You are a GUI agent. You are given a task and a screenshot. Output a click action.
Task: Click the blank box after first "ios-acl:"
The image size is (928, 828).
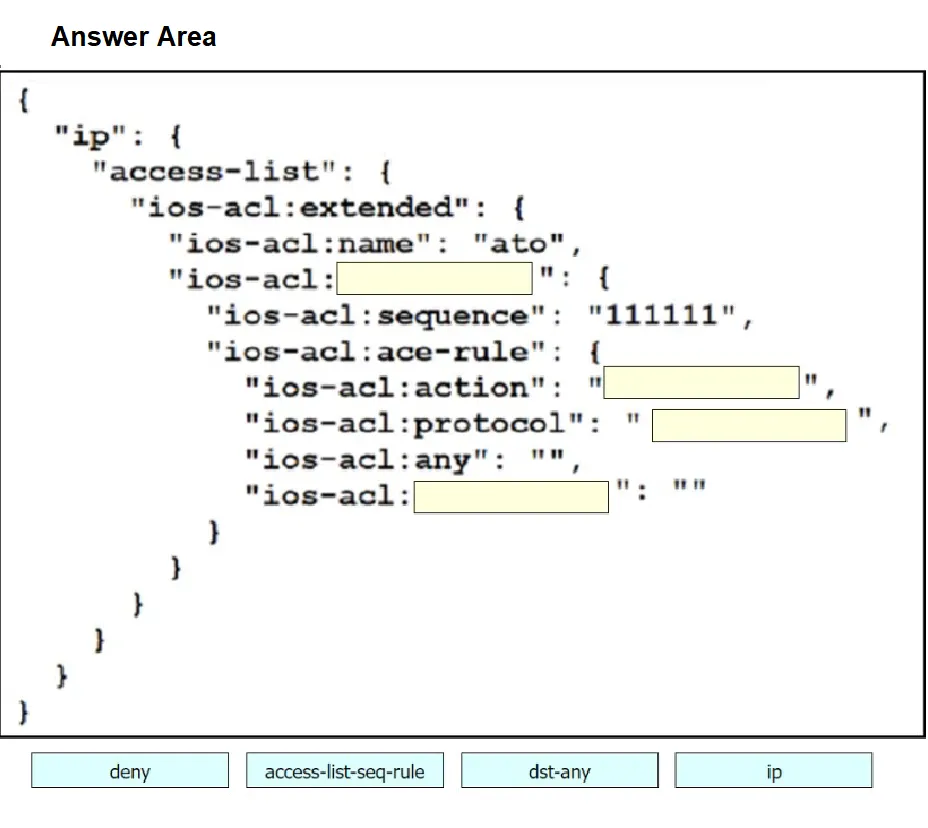(x=434, y=278)
